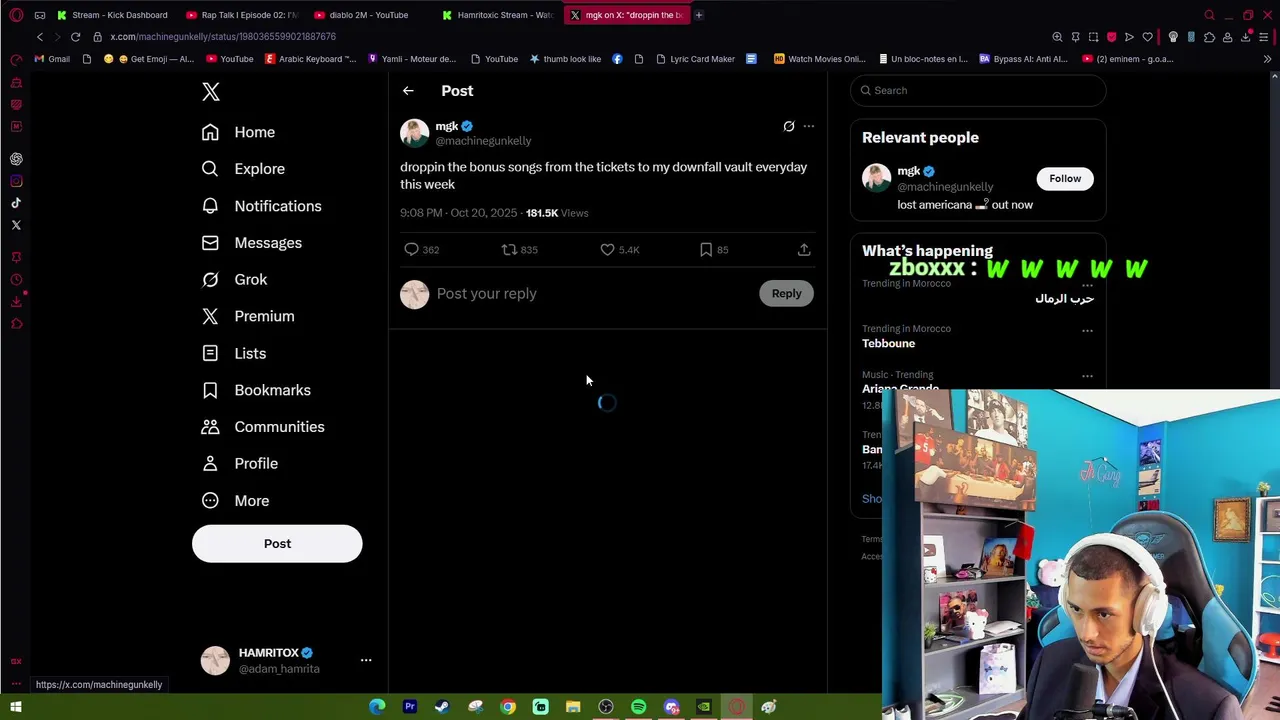Viewport: 1280px width, 720px height.
Task: Expand bookmarks bar overflow chevron
Action: point(1267,59)
